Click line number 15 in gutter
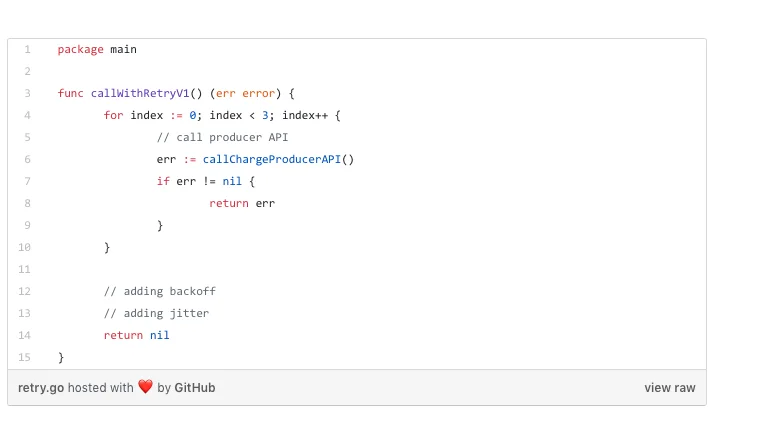The width and height of the screenshot is (773, 438). click(25, 357)
